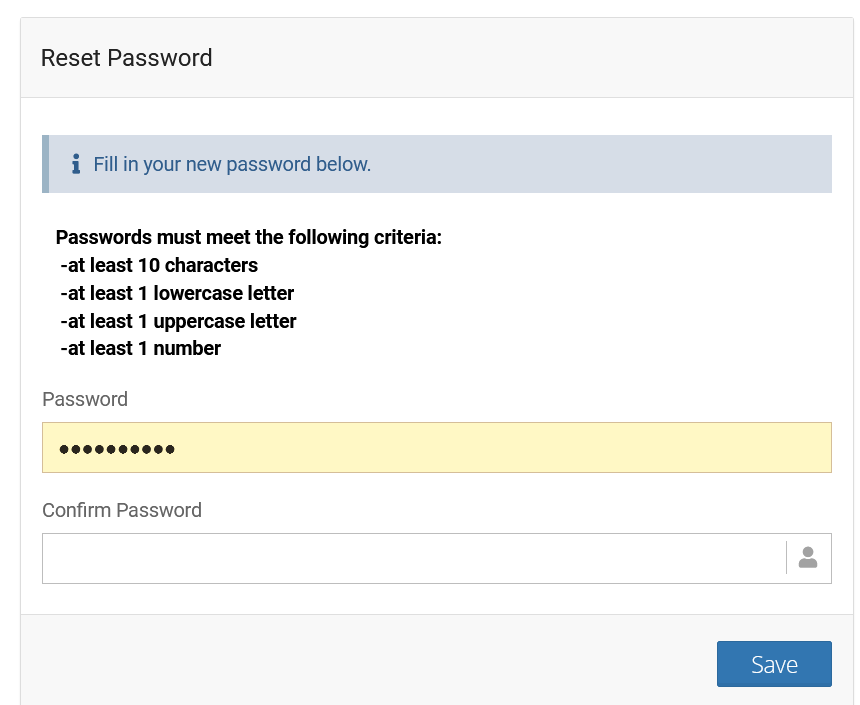
Task: Click the word "criteria" in the requirements heading
Action: pos(404,238)
